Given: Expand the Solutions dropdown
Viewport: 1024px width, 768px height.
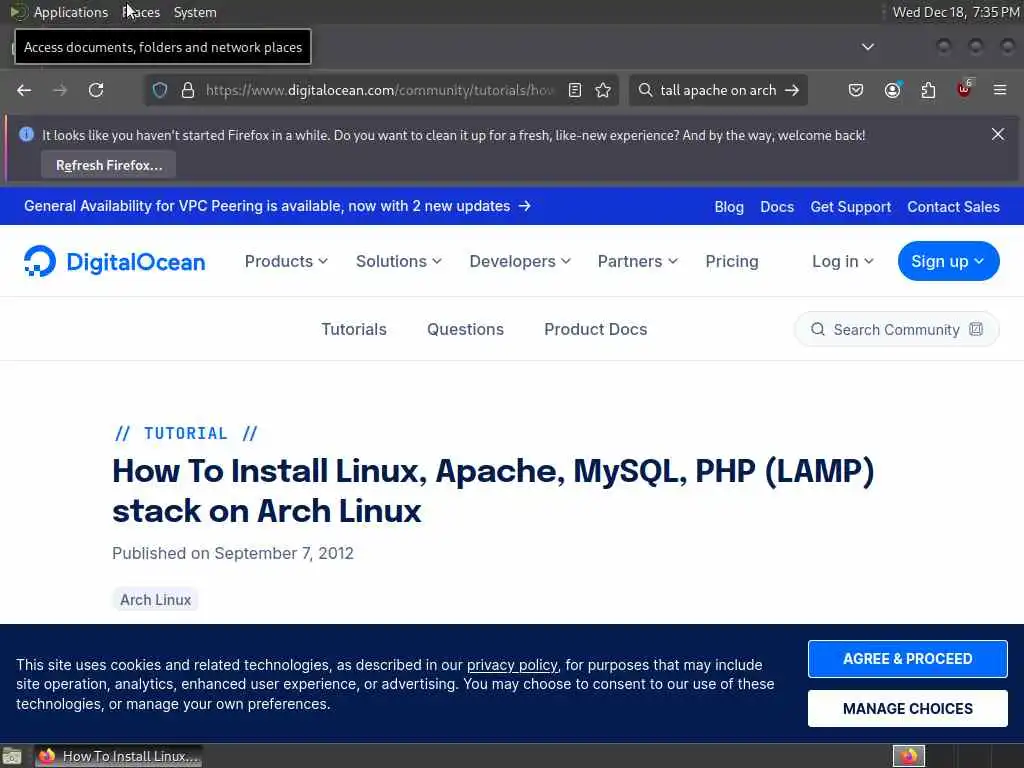Looking at the screenshot, I should coord(398,261).
